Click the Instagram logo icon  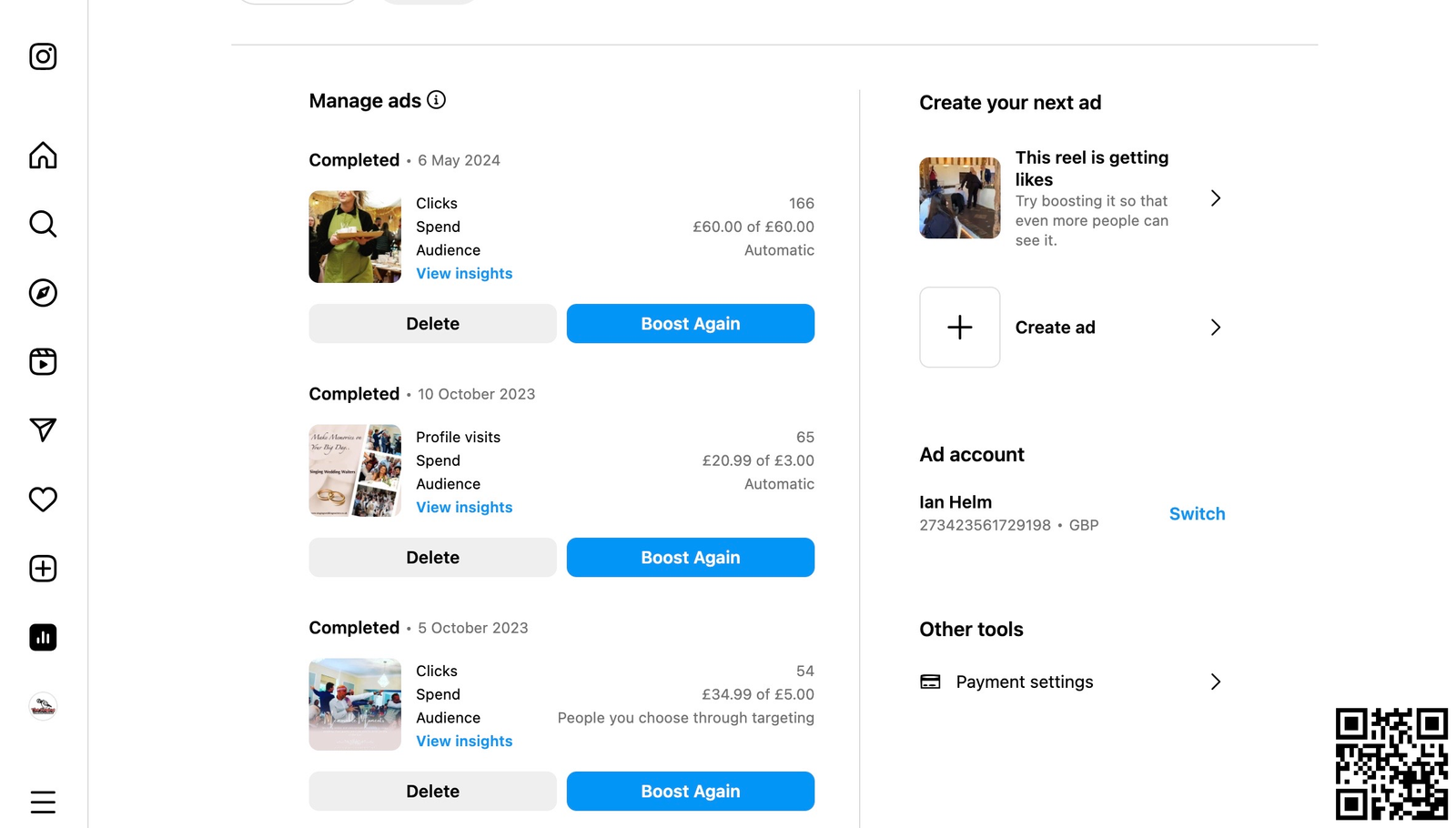pyautogui.click(x=43, y=56)
